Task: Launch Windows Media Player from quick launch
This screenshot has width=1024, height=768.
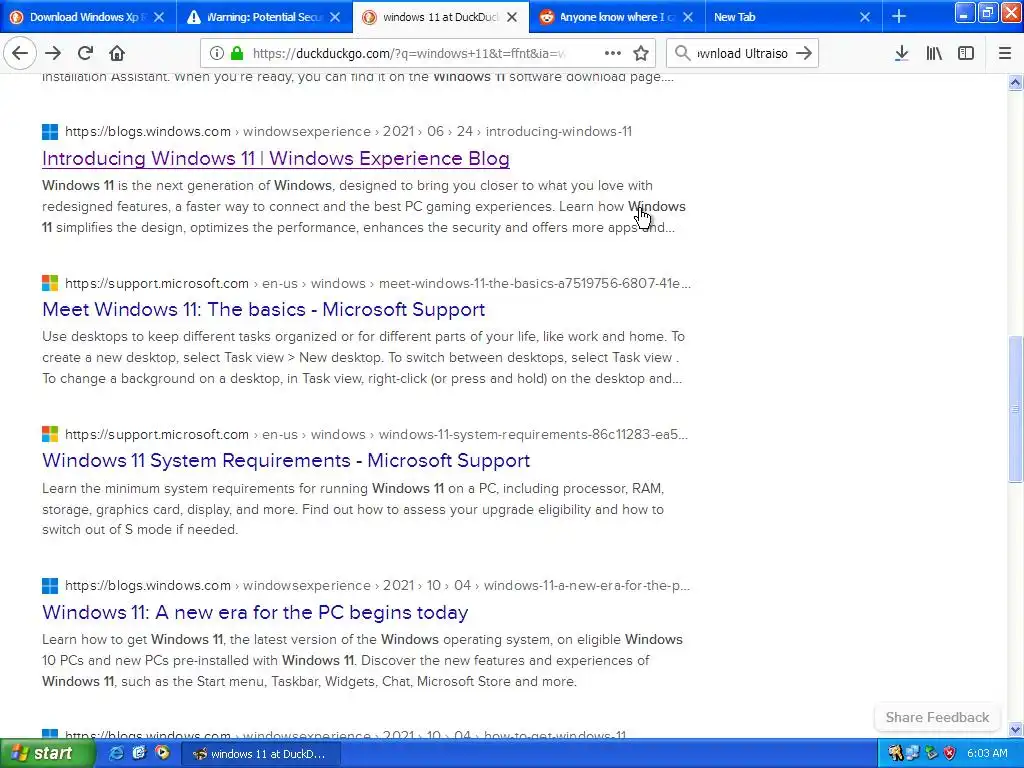Action: pos(162,754)
